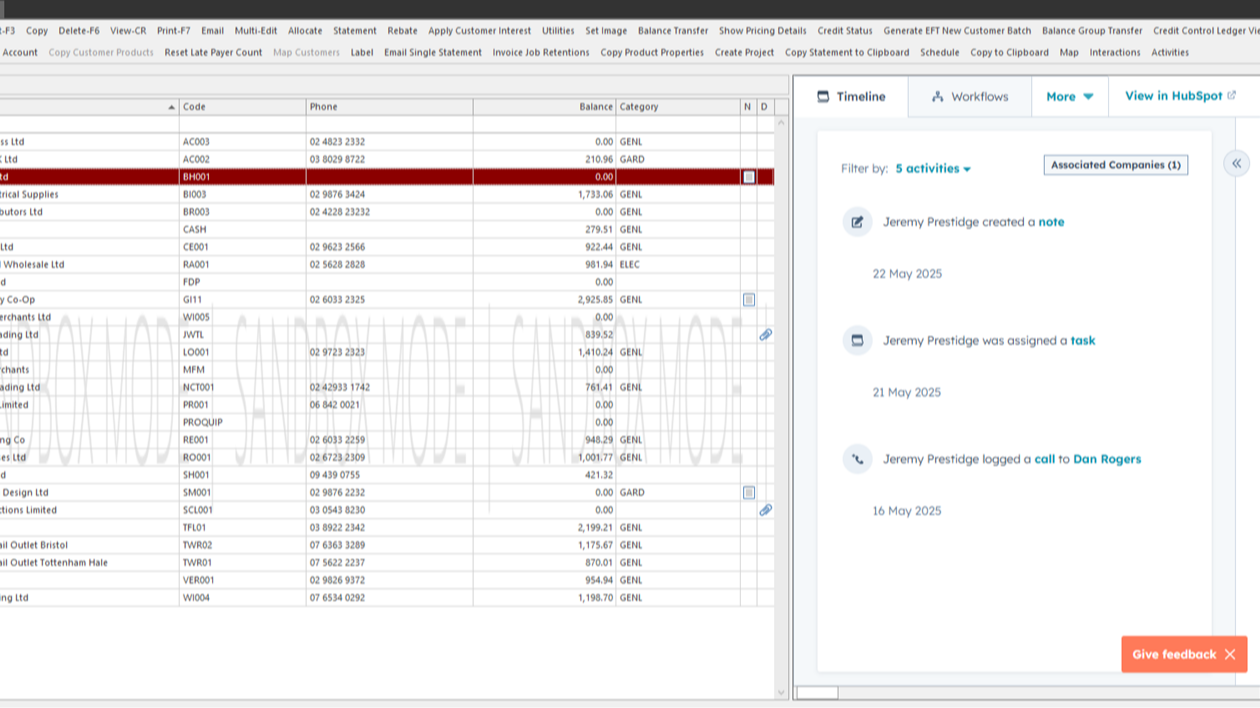The height and width of the screenshot is (708, 1260).
Task: Click the Timeline tab's card icon
Action: point(821,96)
